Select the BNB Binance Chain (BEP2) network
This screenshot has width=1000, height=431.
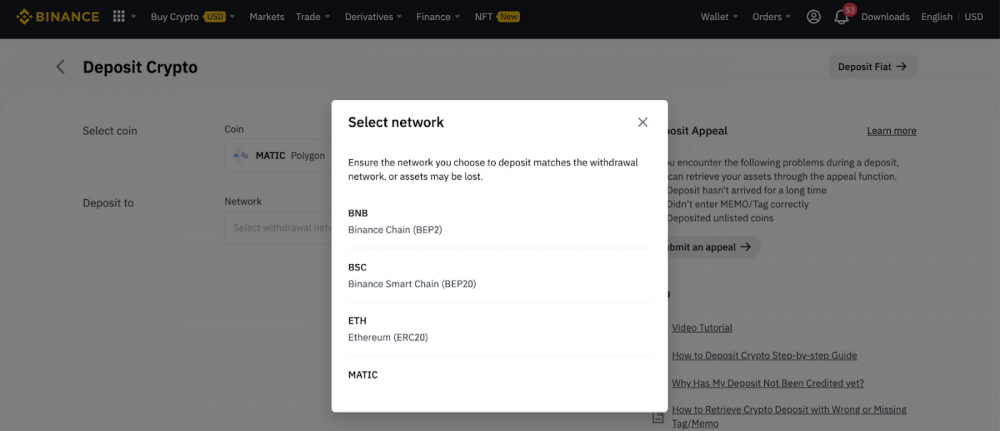pos(499,221)
